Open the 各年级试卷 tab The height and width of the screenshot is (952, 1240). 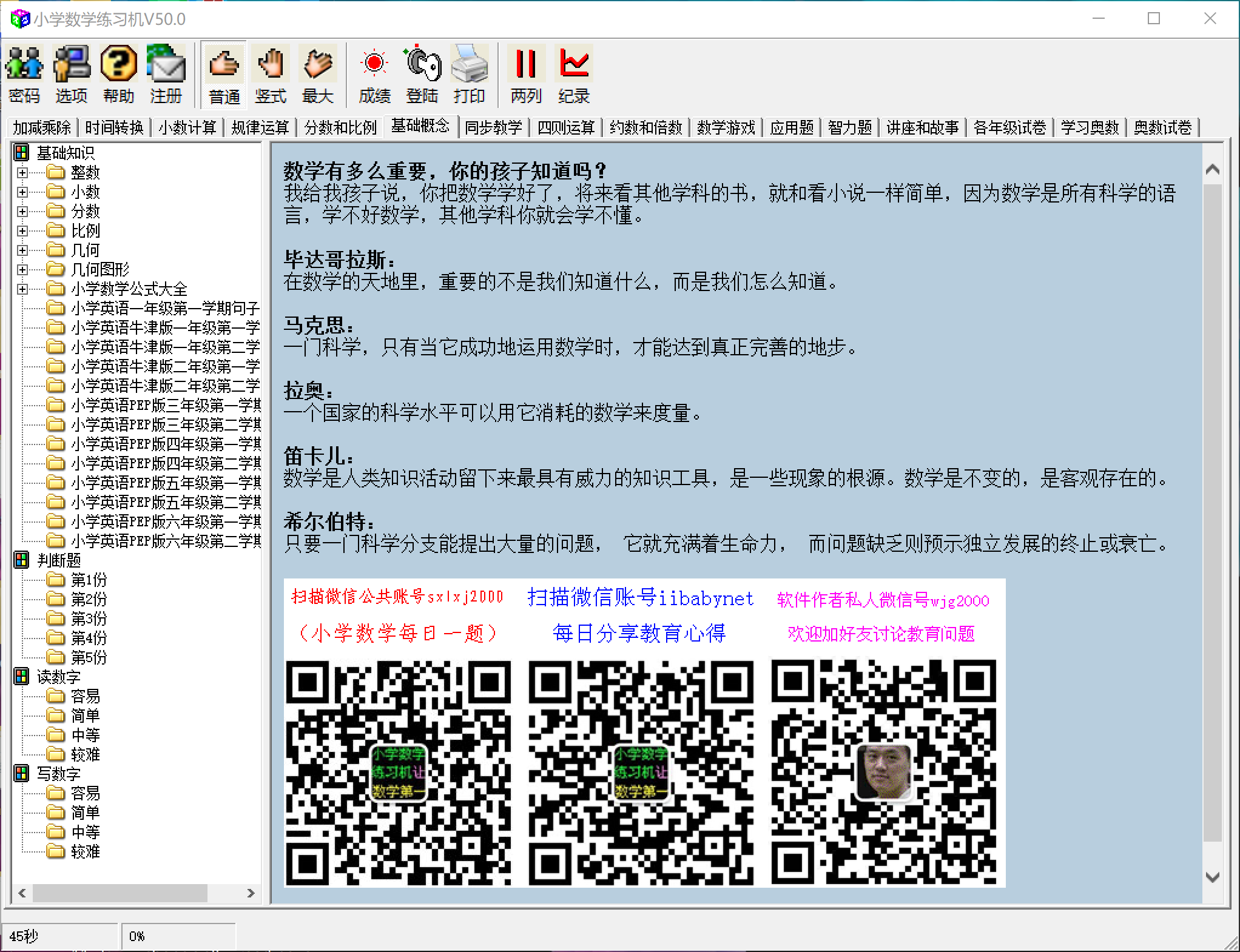[x=1010, y=127]
